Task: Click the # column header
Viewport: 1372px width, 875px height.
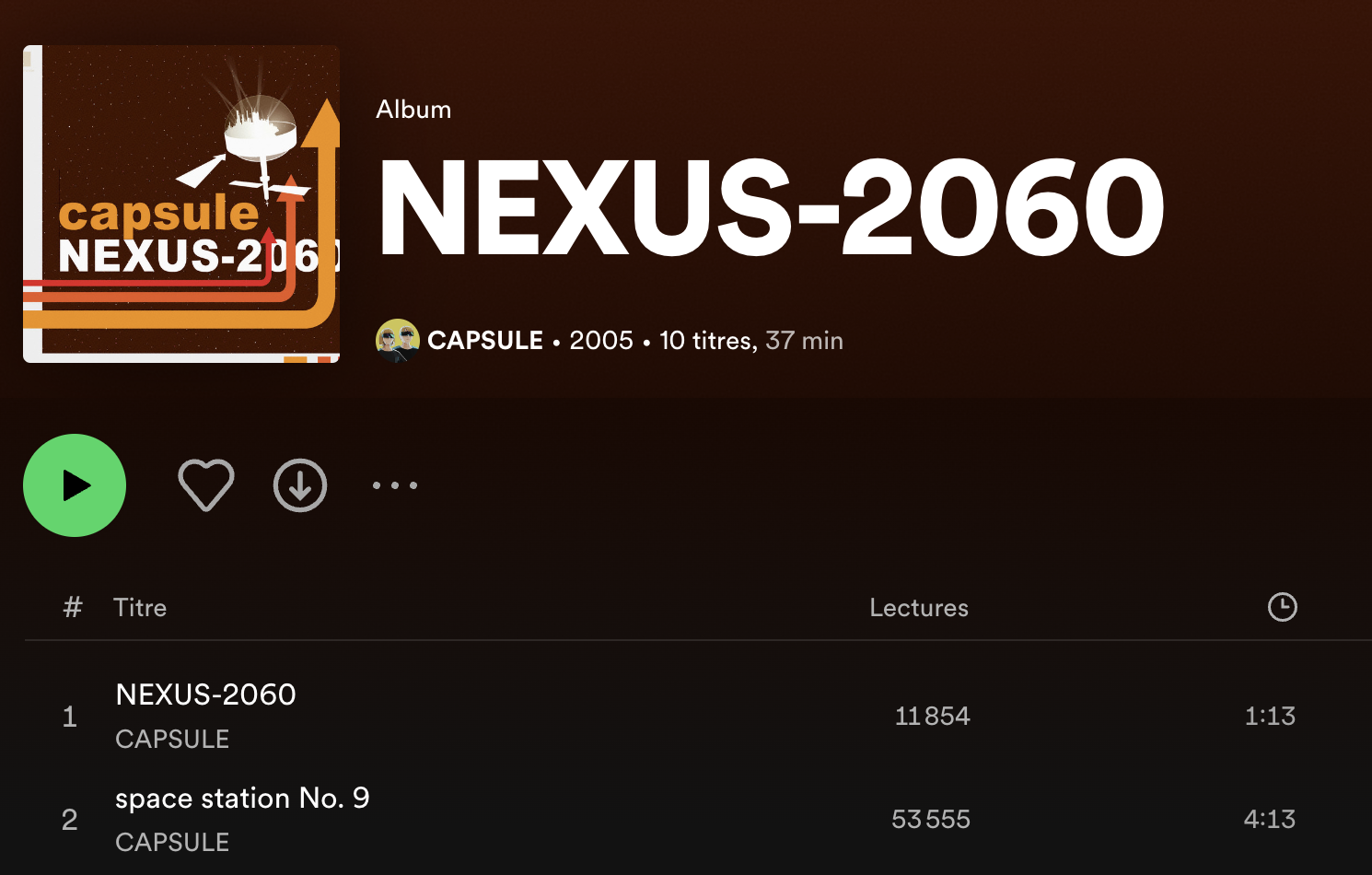Action: coord(73,608)
